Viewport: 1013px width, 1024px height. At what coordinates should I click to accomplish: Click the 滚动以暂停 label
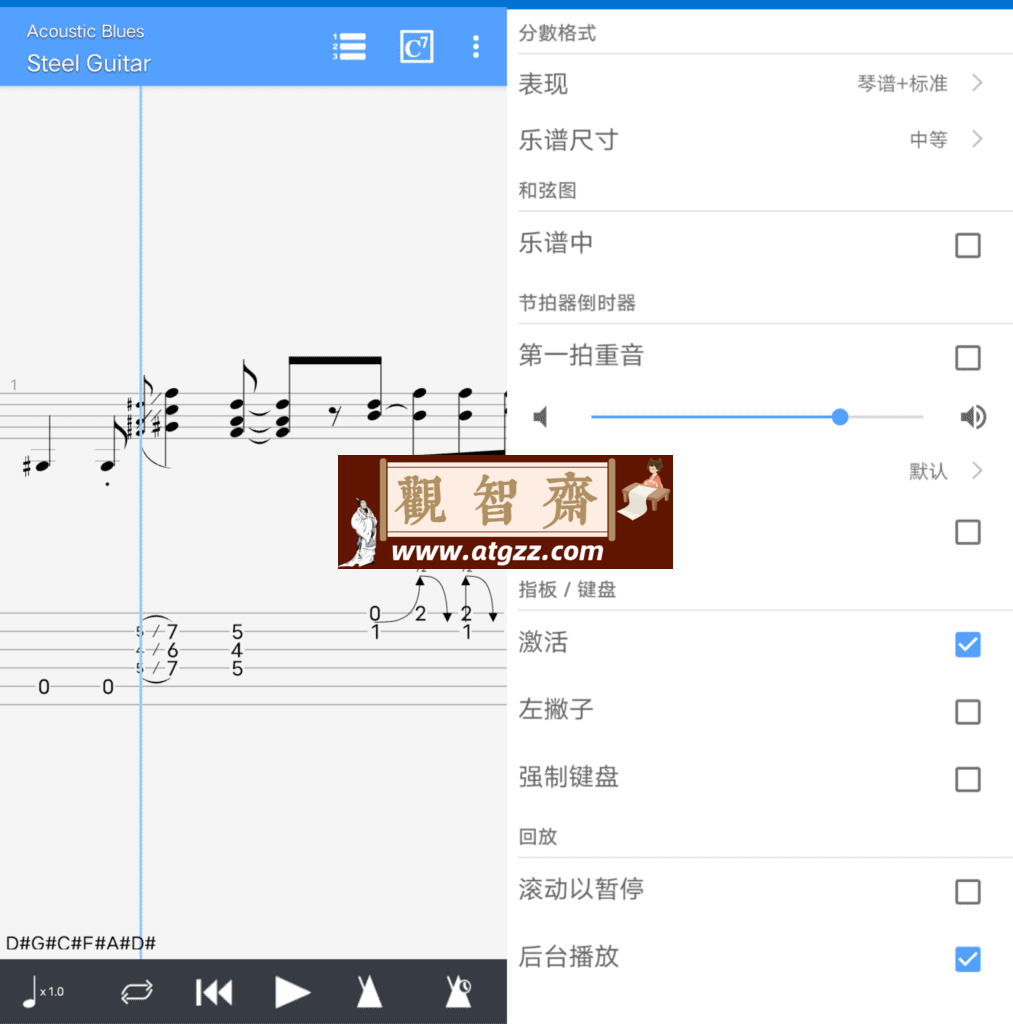pos(581,889)
